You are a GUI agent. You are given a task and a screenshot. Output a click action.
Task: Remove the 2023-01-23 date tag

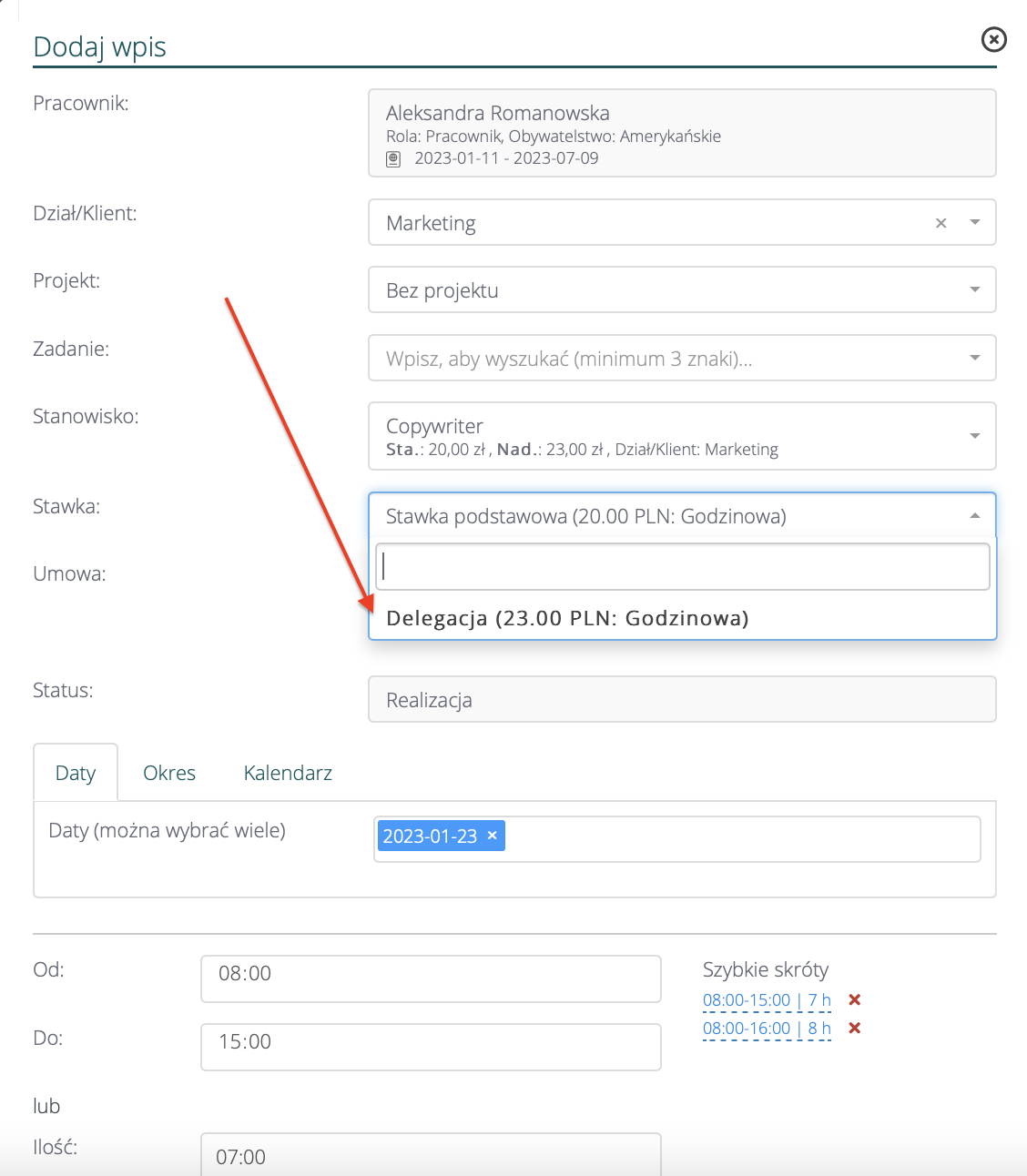[x=493, y=836]
